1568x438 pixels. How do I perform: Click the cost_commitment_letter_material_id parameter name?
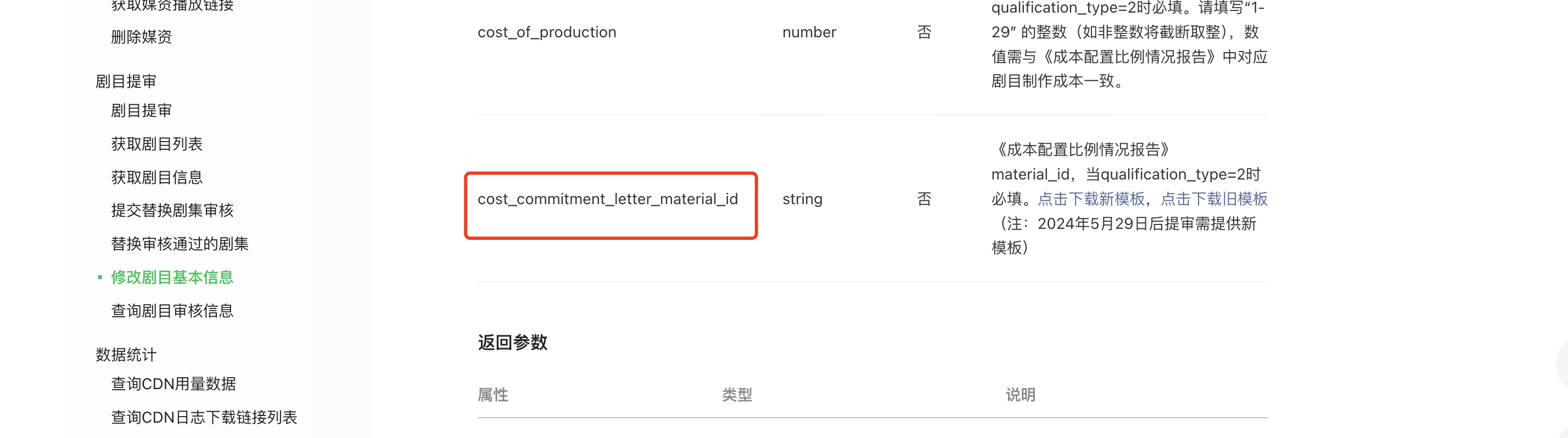607,199
